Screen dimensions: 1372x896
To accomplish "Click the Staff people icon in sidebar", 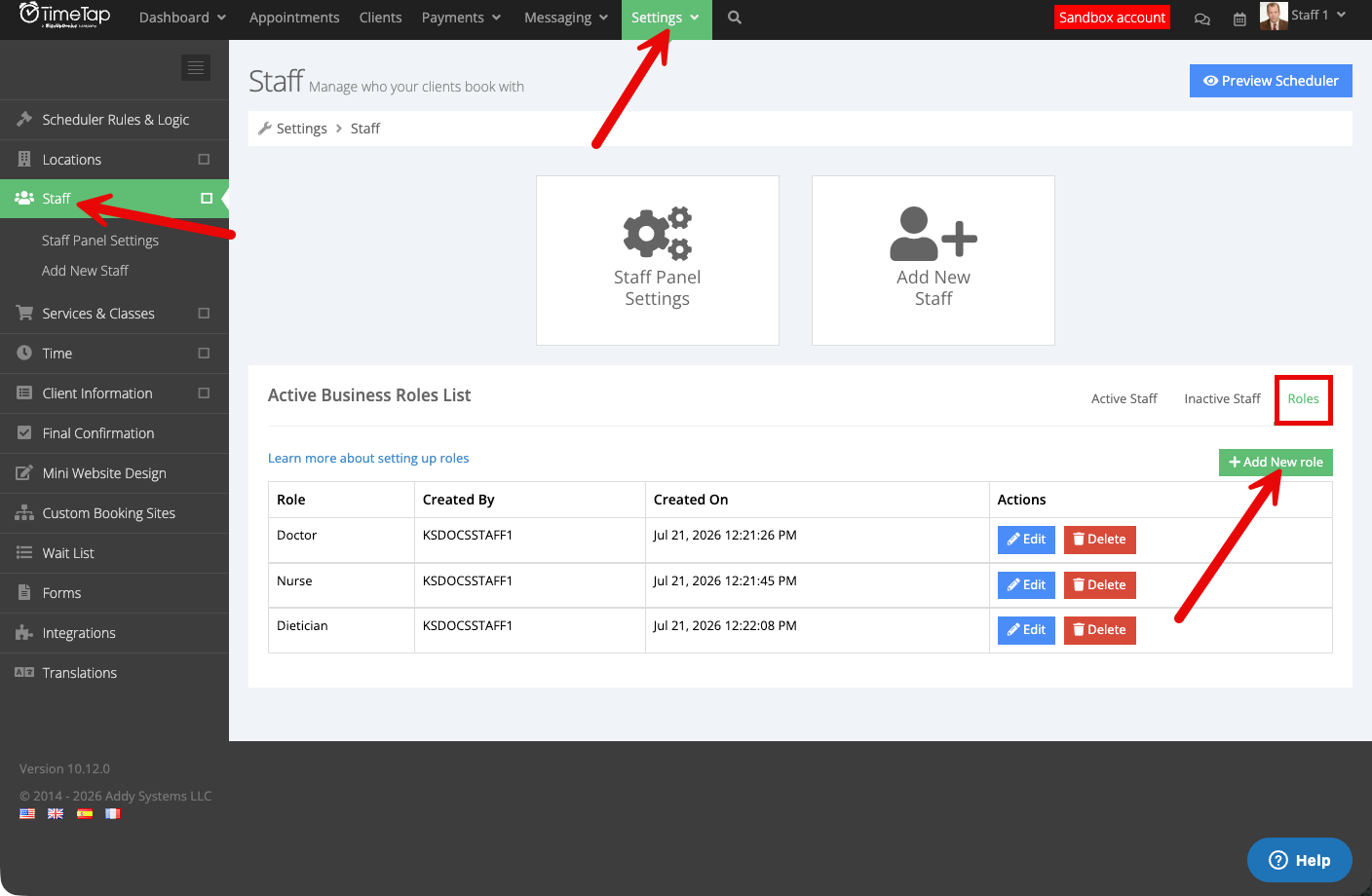I will click(24, 198).
